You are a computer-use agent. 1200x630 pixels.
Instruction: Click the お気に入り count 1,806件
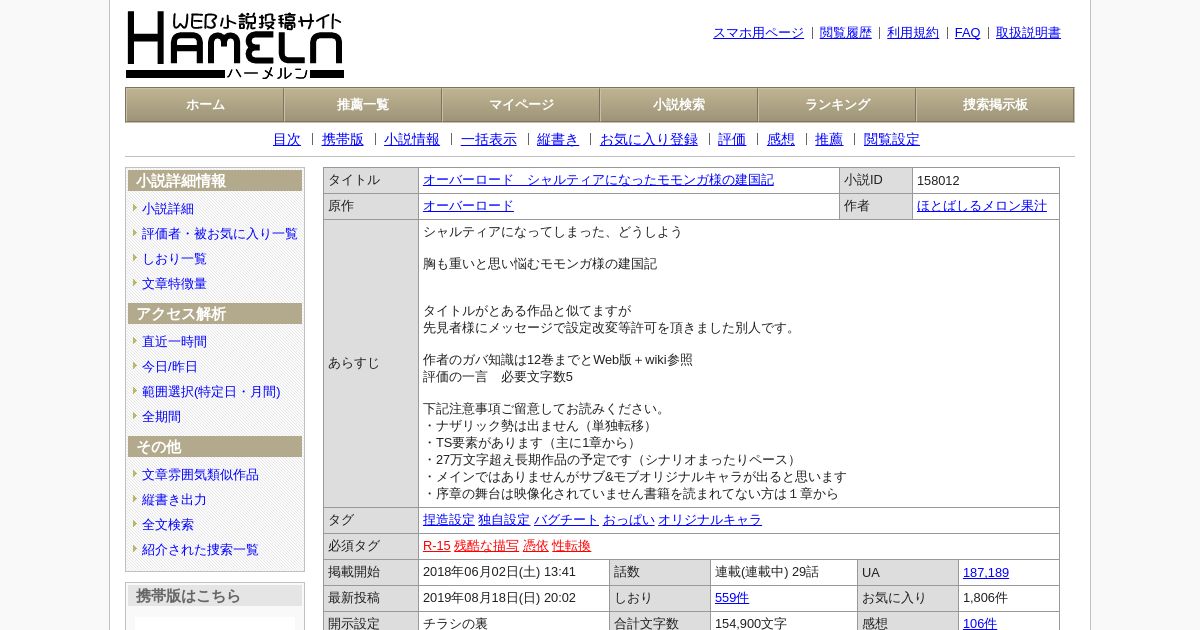[x=986, y=598]
